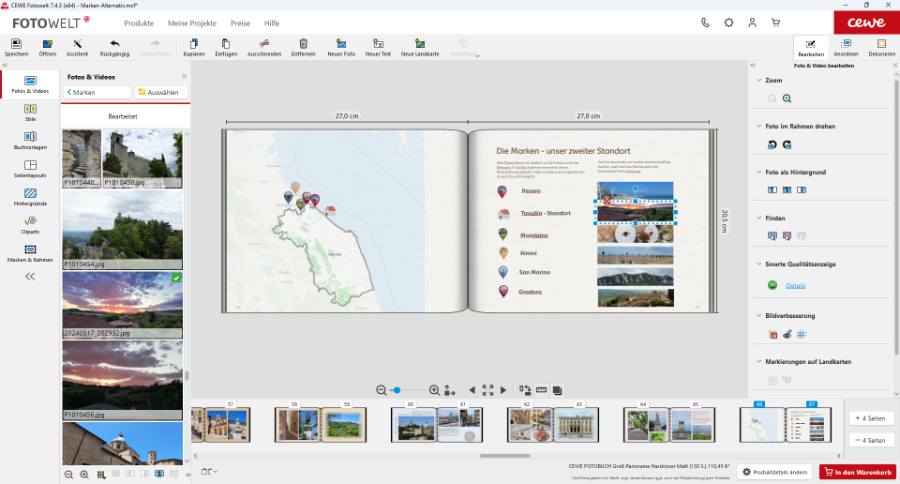Click the Speichern save icon
The height and width of the screenshot is (484, 900).
[x=16, y=47]
